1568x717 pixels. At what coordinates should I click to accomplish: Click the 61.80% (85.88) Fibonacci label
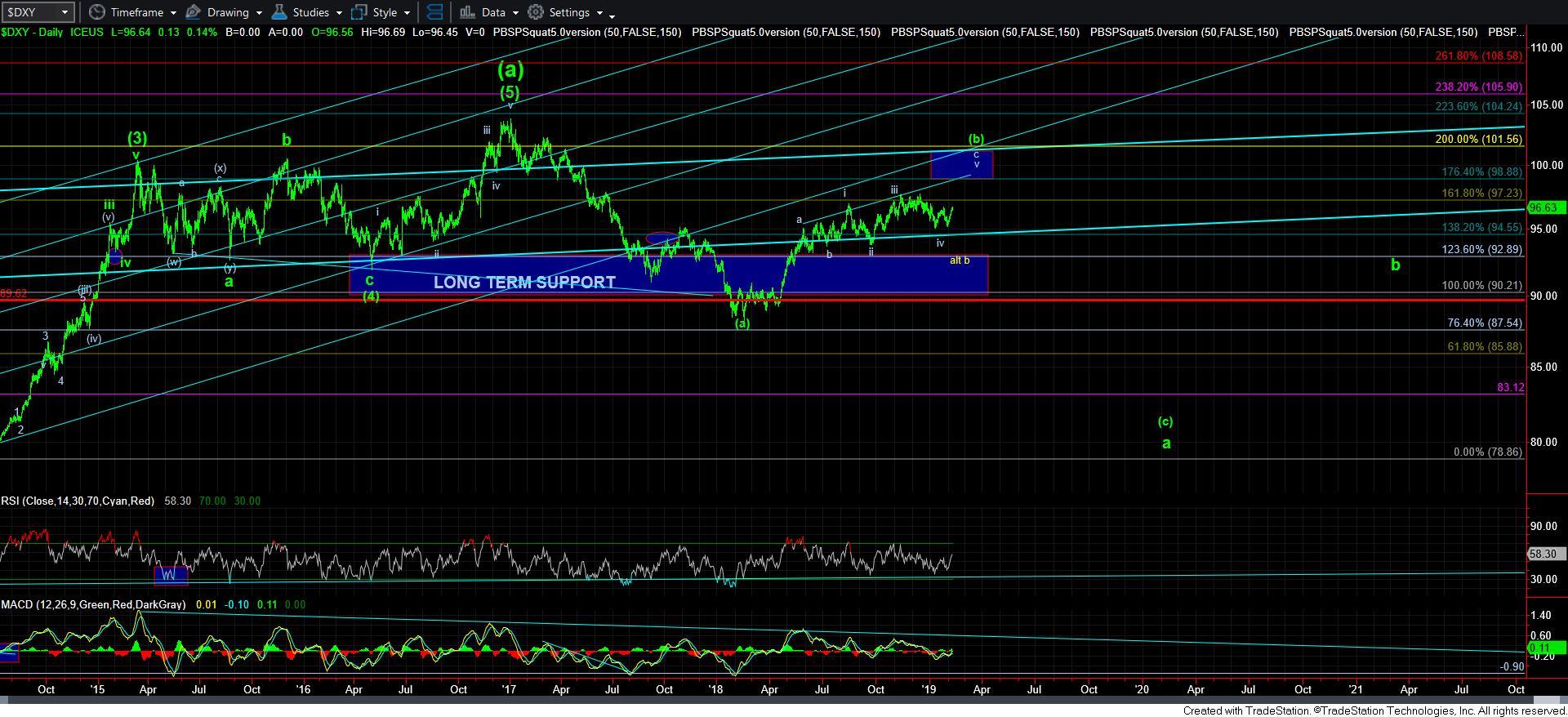pyautogui.click(x=1485, y=347)
